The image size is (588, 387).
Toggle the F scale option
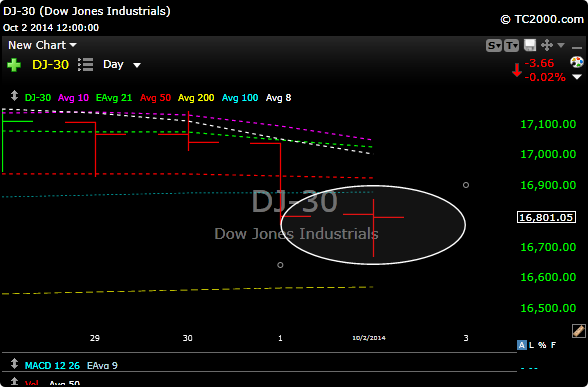554,345
